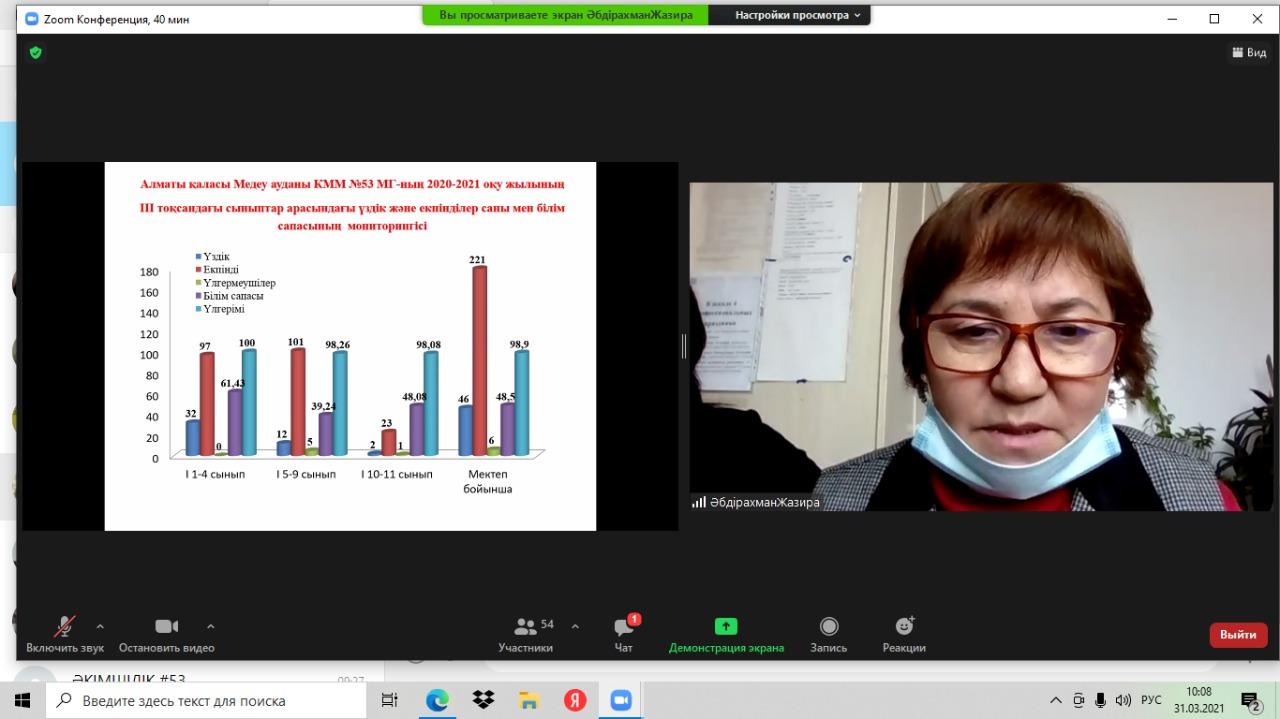Viewport: 1280px width, 719px height.
Task: Unmute the microphone (Включить звук)
Action: 65,634
